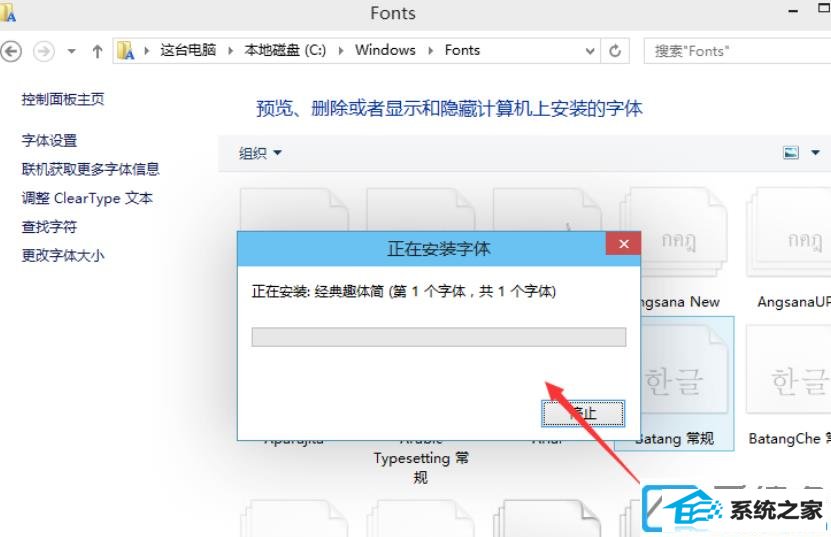Refresh the Fonts folder

point(615,51)
